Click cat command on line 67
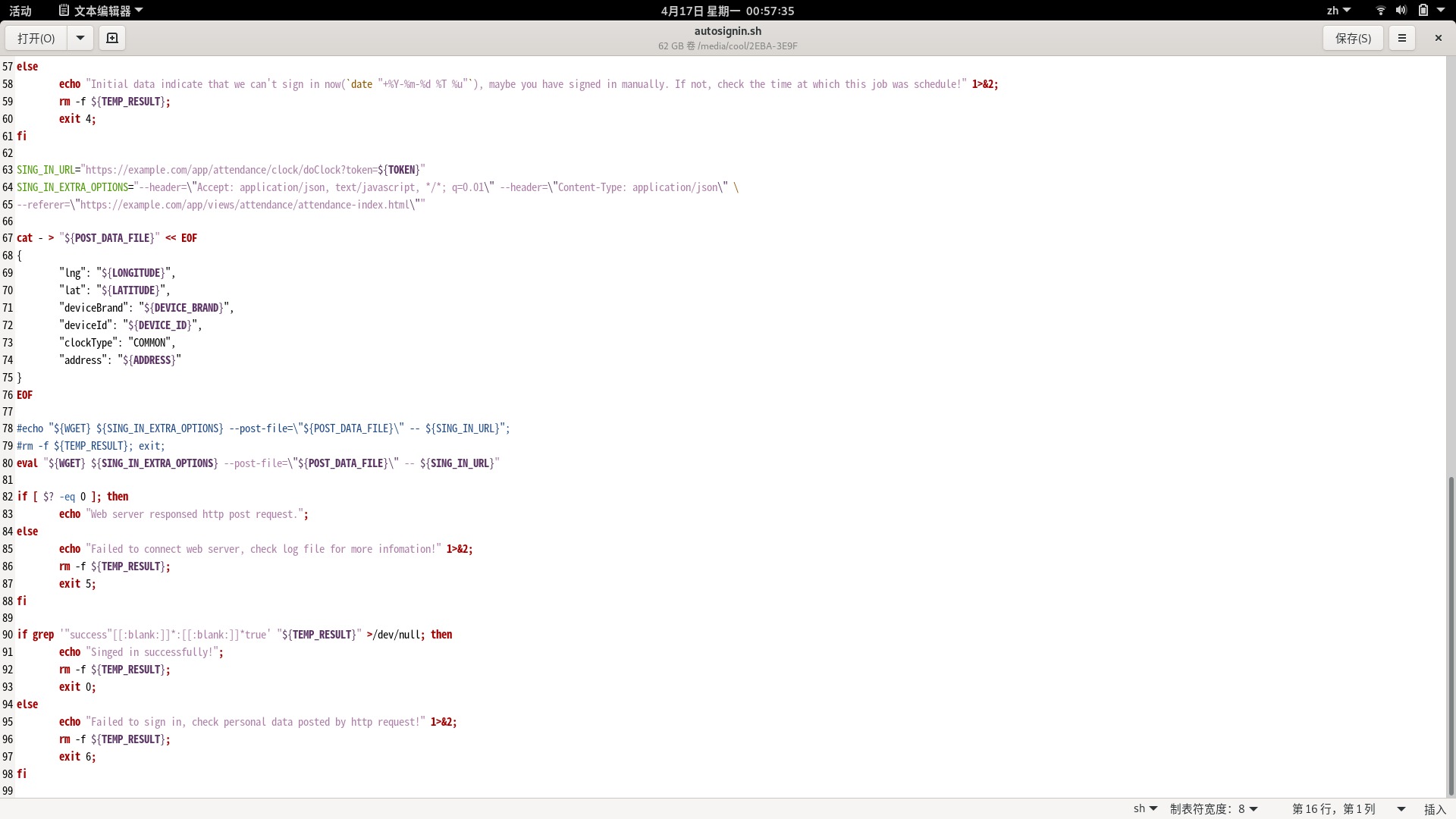This screenshot has width=1456, height=819. (25, 238)
